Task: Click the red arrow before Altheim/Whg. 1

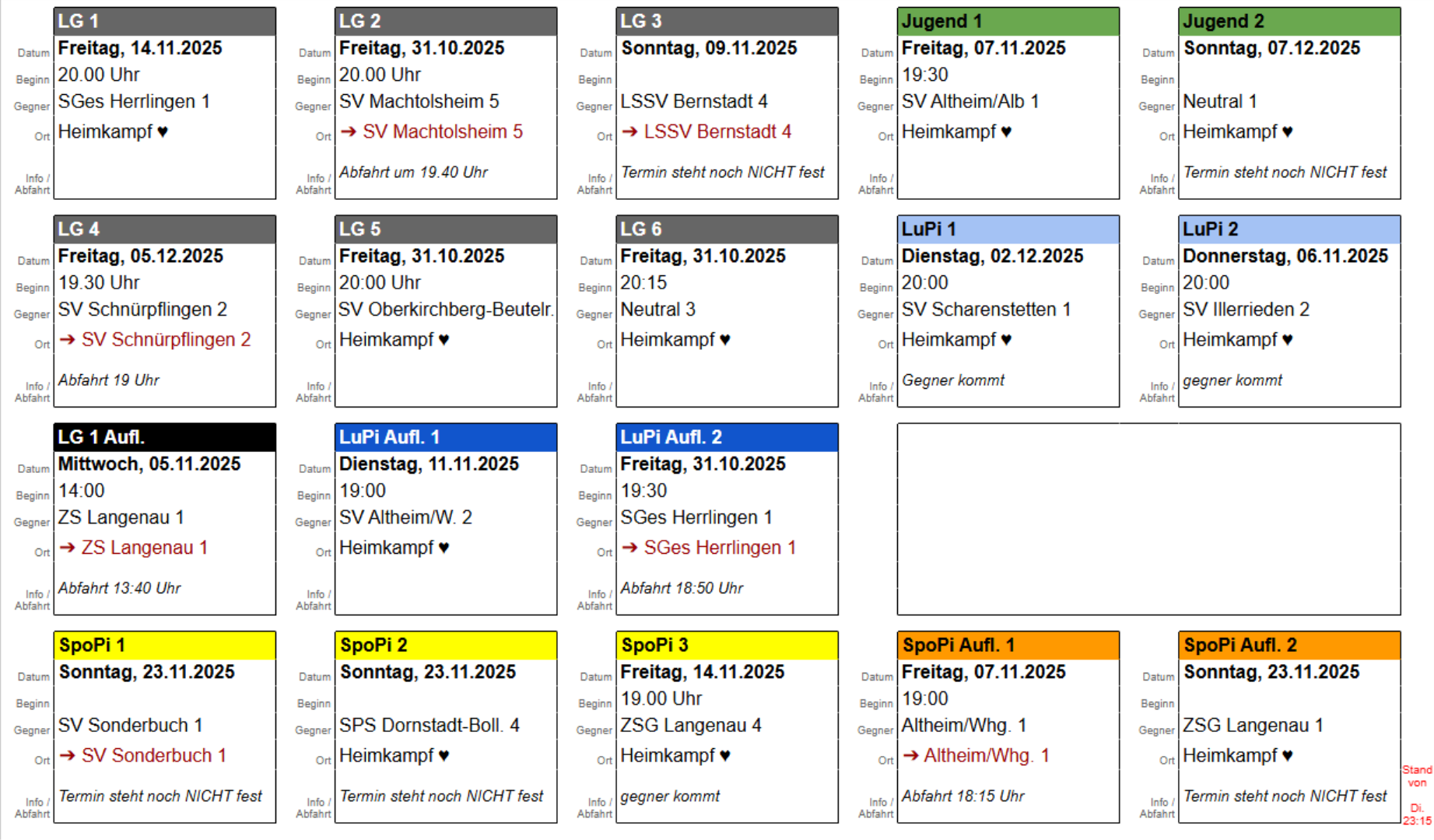Action: pyautogui.click(x=910, y=755)
